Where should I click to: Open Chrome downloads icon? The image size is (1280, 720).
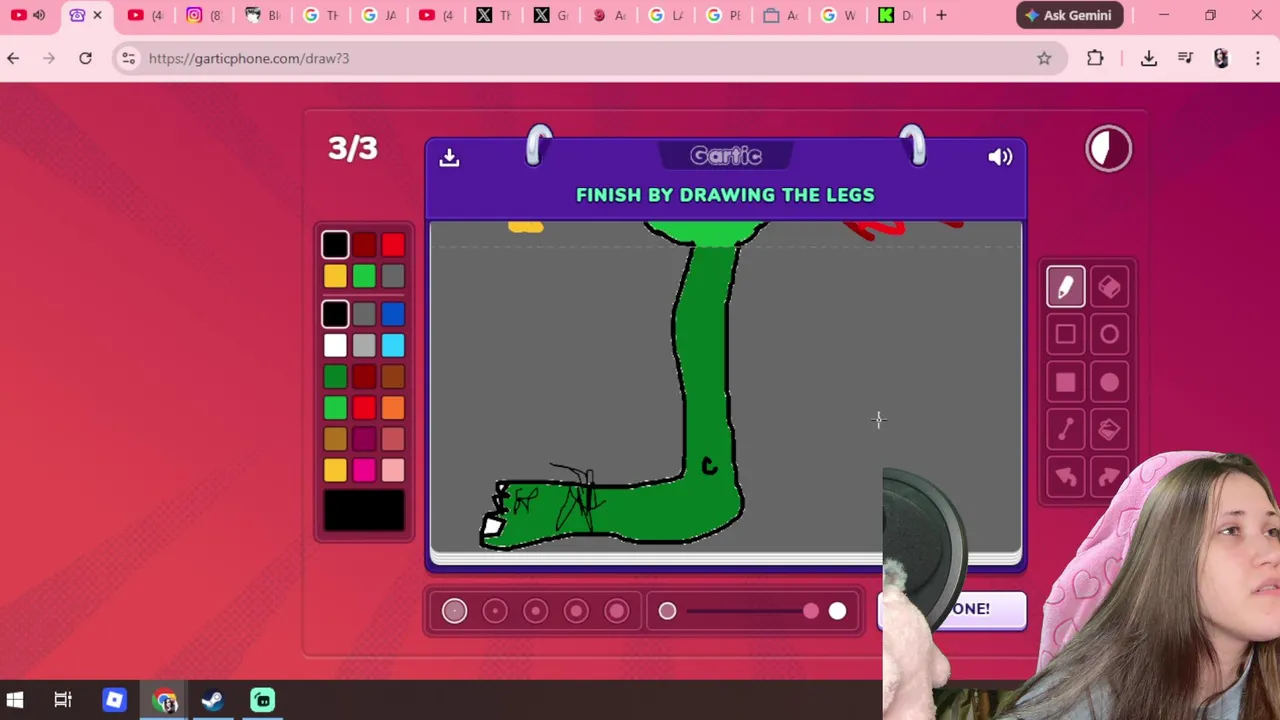(1148, 58)
